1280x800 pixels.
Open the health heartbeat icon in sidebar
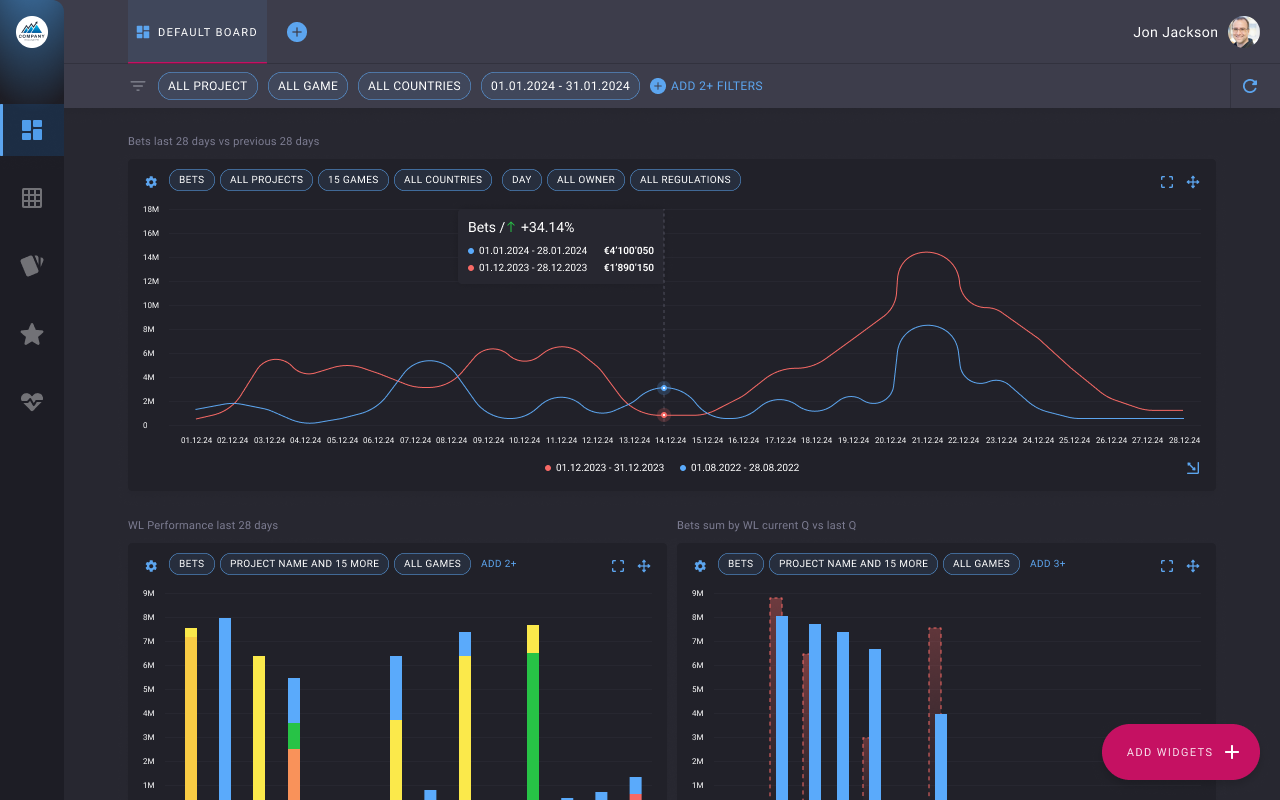pyautogui.click(x=32, y=402)
